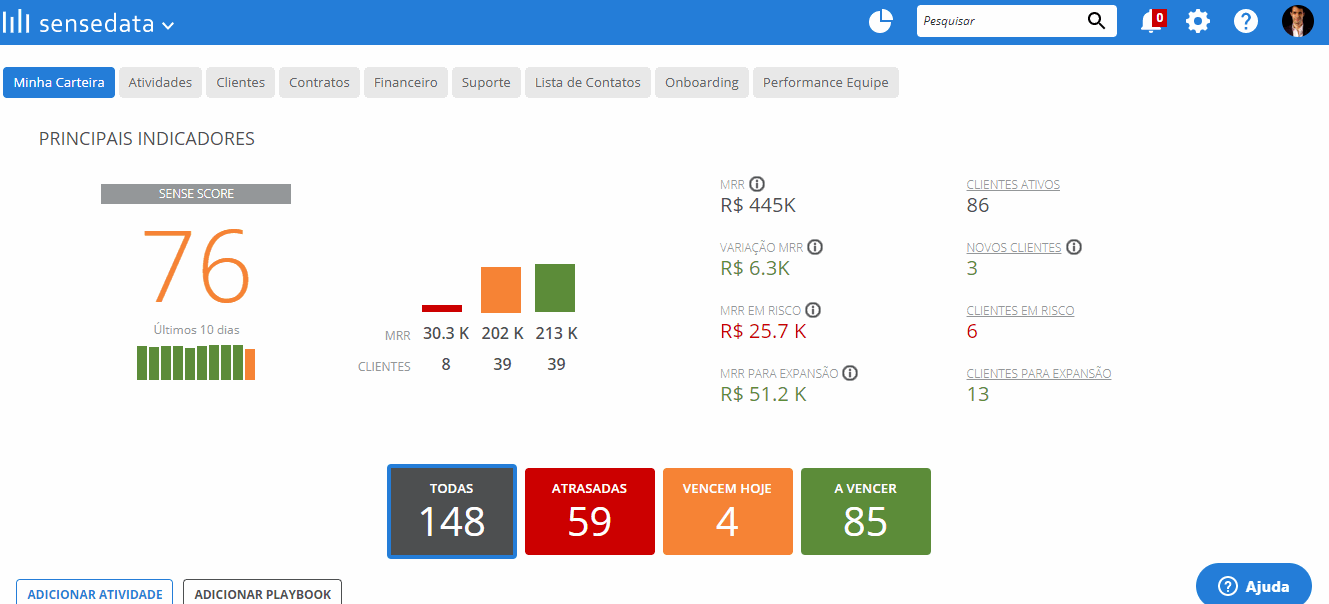Show info for Variação MRR
1329x604 pixels.
815,247
